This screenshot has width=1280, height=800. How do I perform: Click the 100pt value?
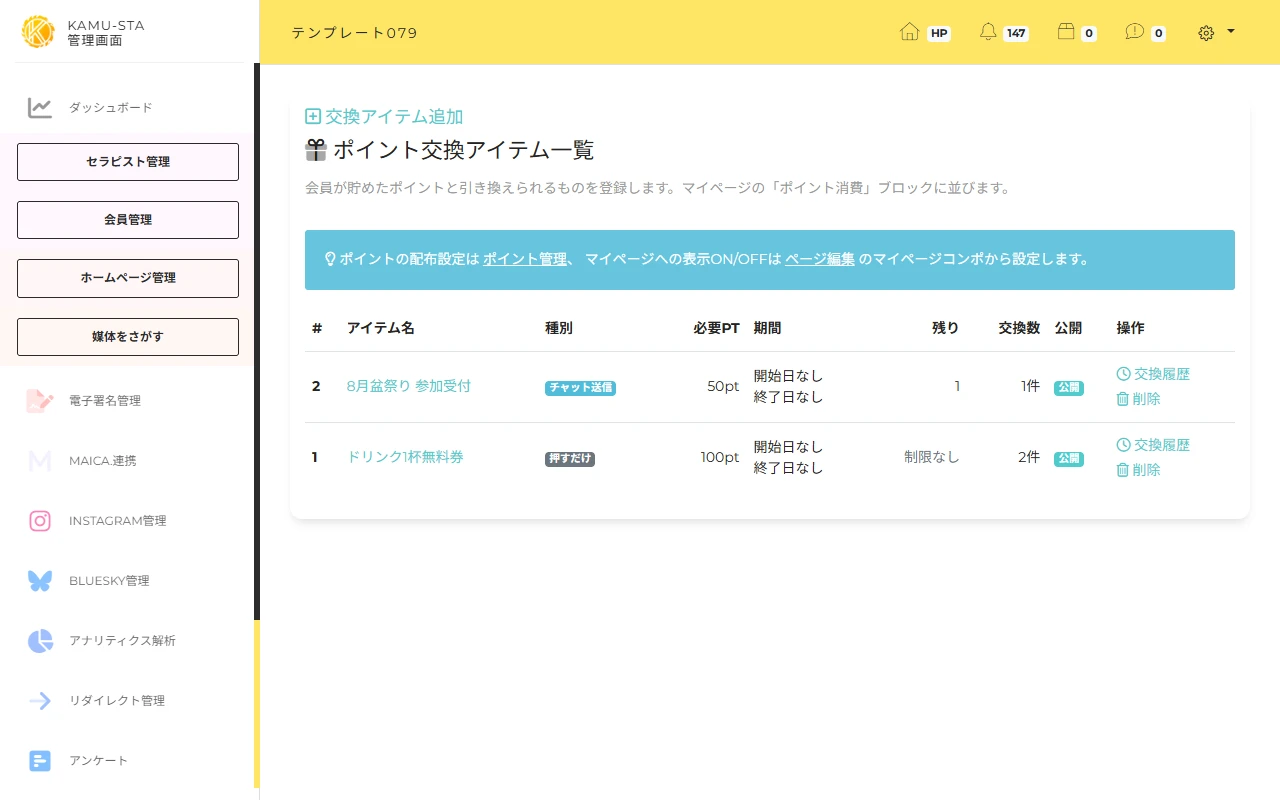pyautogui.click(x=720, y=457)
